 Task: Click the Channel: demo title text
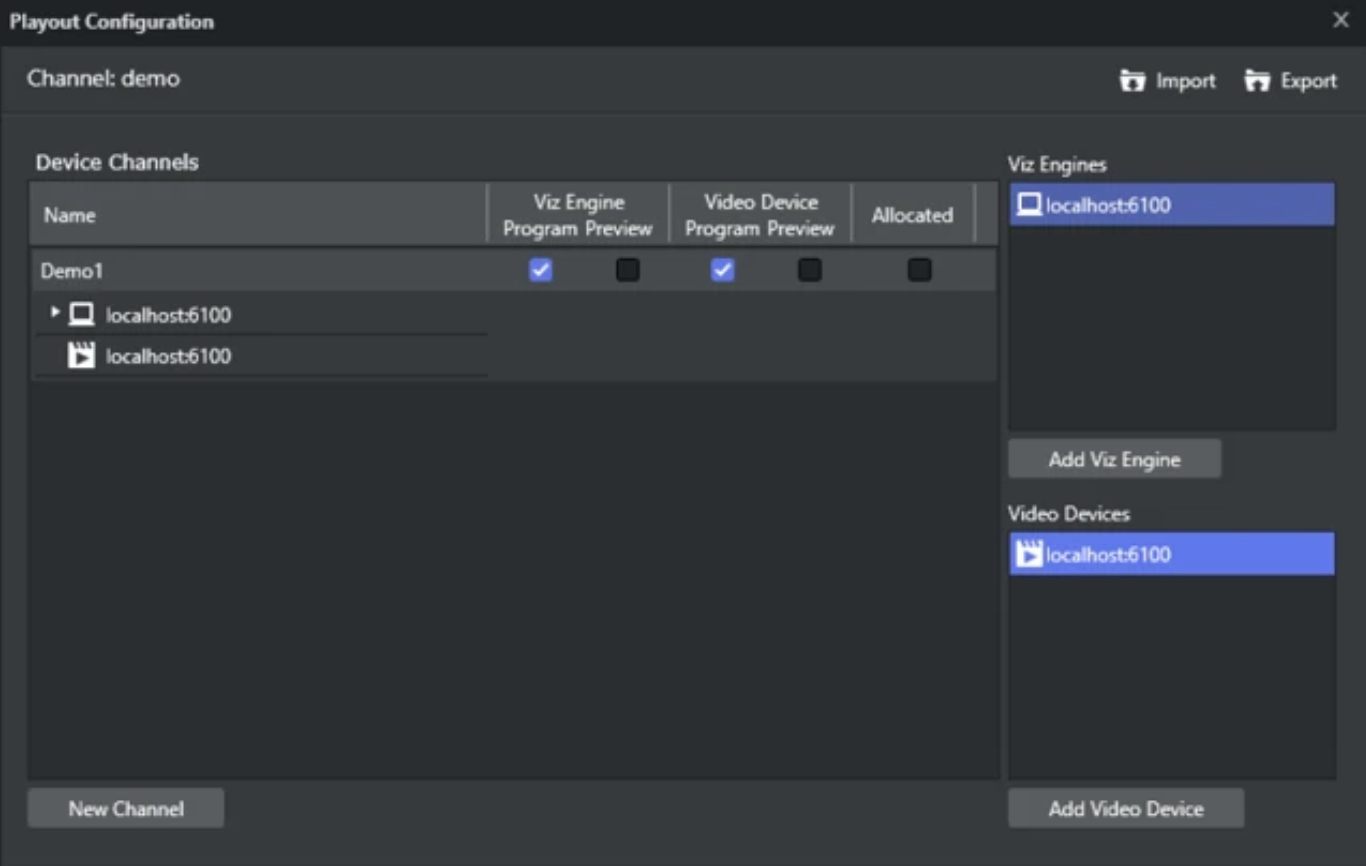pos(103,78)
